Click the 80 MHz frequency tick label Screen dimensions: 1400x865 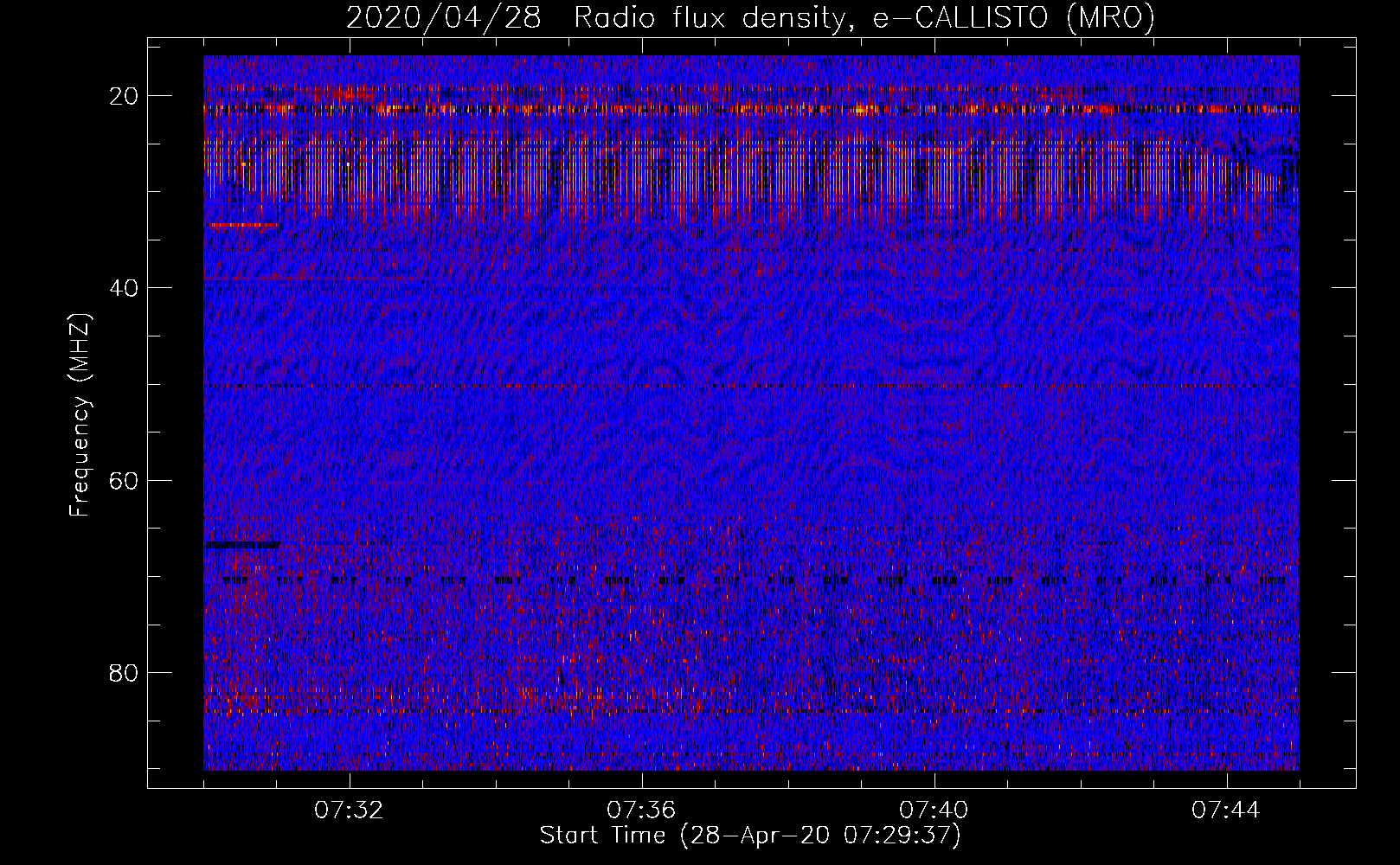(125, 672)
